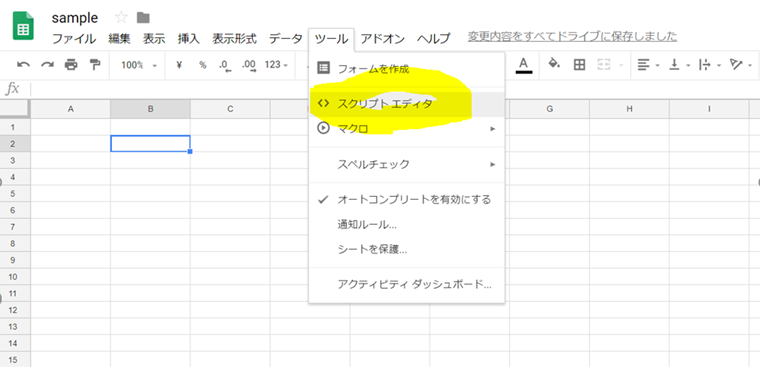Expand the マクロ submenu

pos(407,129)
